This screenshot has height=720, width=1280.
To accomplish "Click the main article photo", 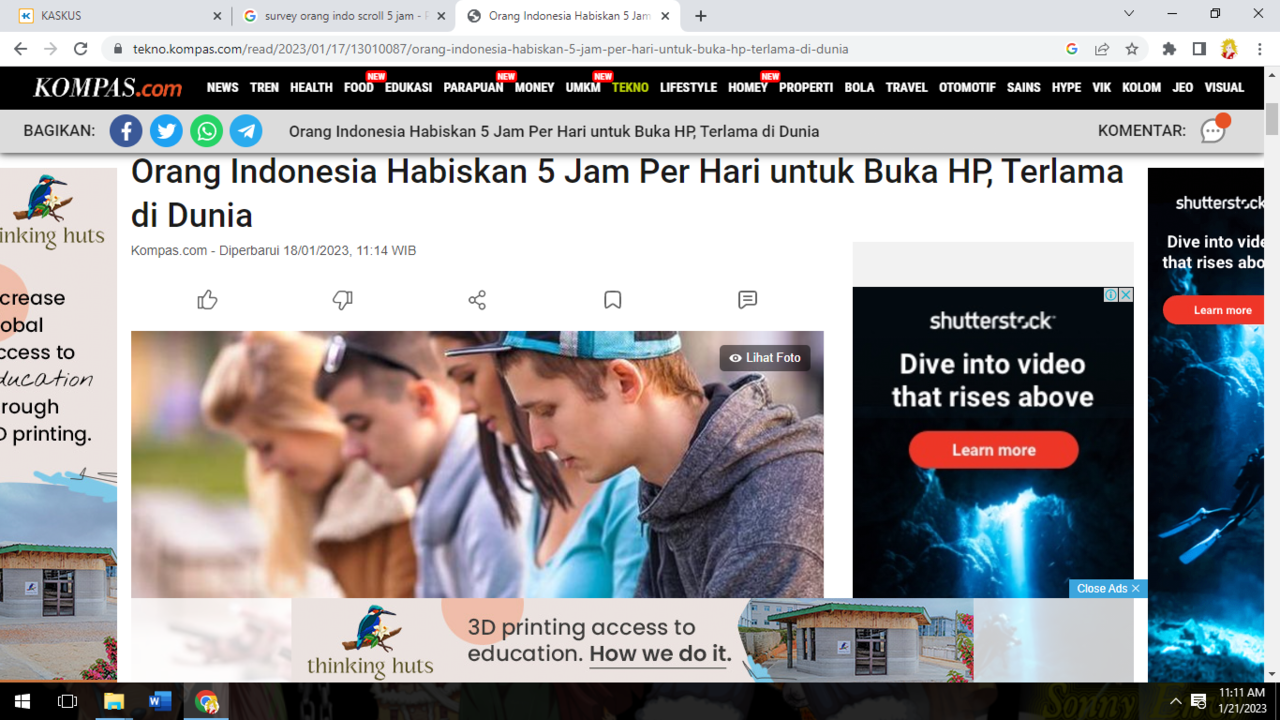I will 477,465.
